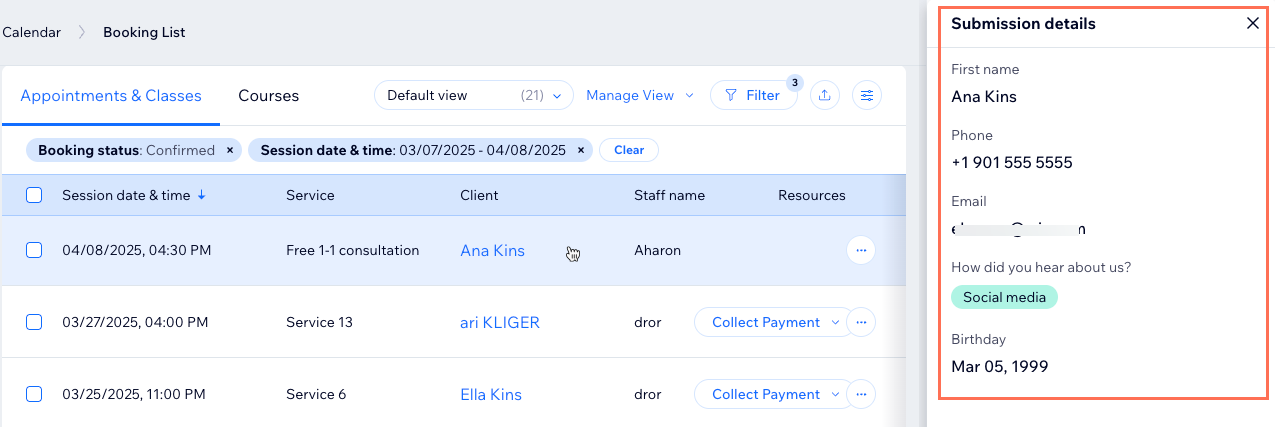Select the Social media tag in Submission details
1275x427 pixels.
(x=1004, y=297)
